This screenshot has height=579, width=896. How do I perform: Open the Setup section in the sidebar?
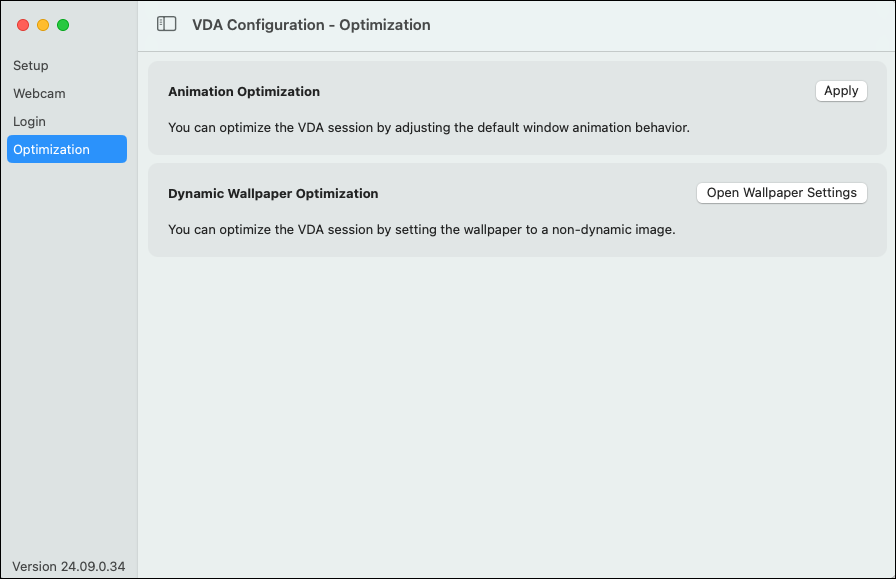31,65
